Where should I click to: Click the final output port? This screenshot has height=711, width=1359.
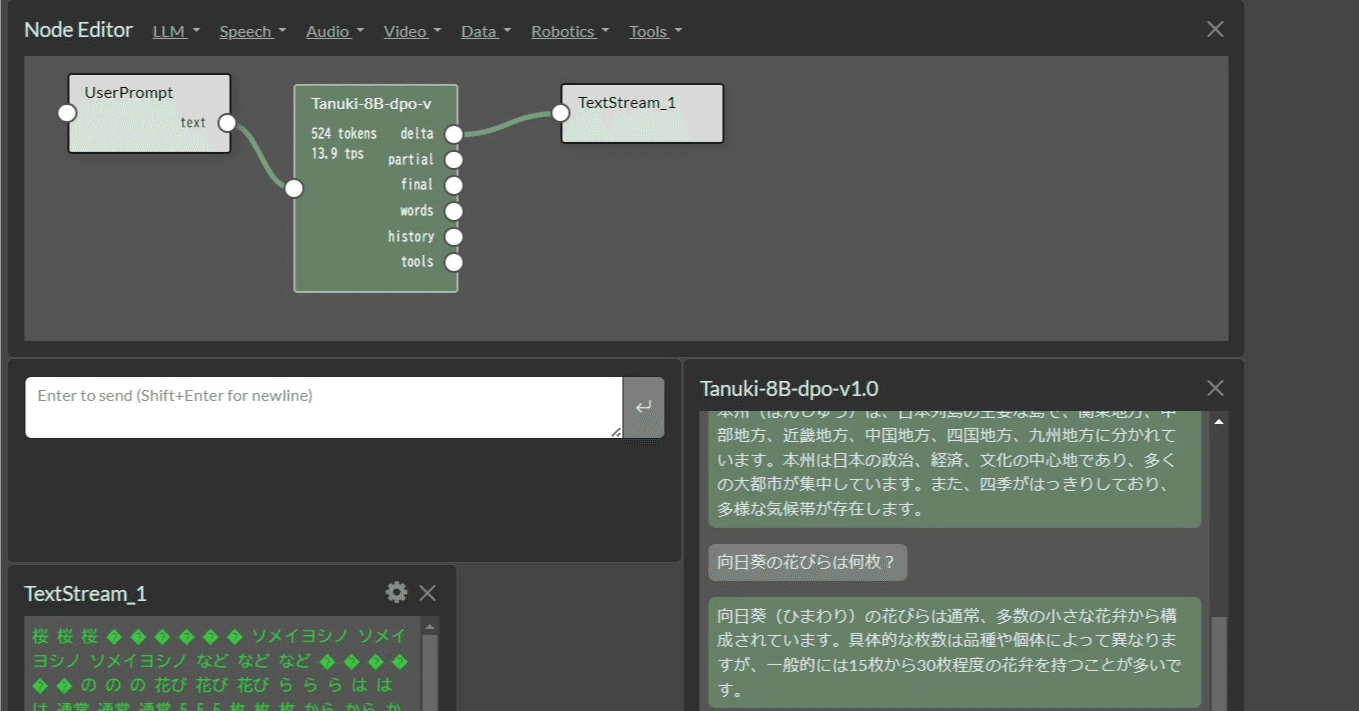click(454, 184)
